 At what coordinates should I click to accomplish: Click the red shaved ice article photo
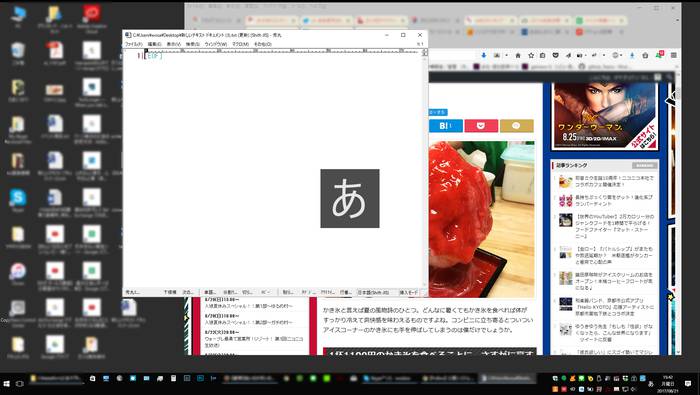[x=481, y=219]
